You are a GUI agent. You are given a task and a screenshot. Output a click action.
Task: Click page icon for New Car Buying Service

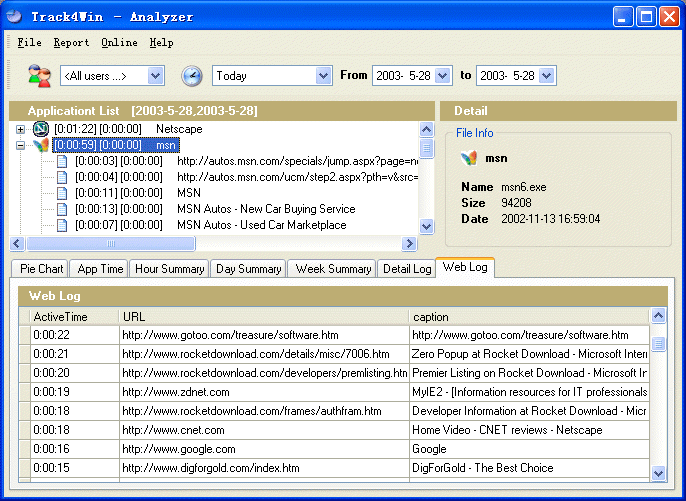[62, 209]
